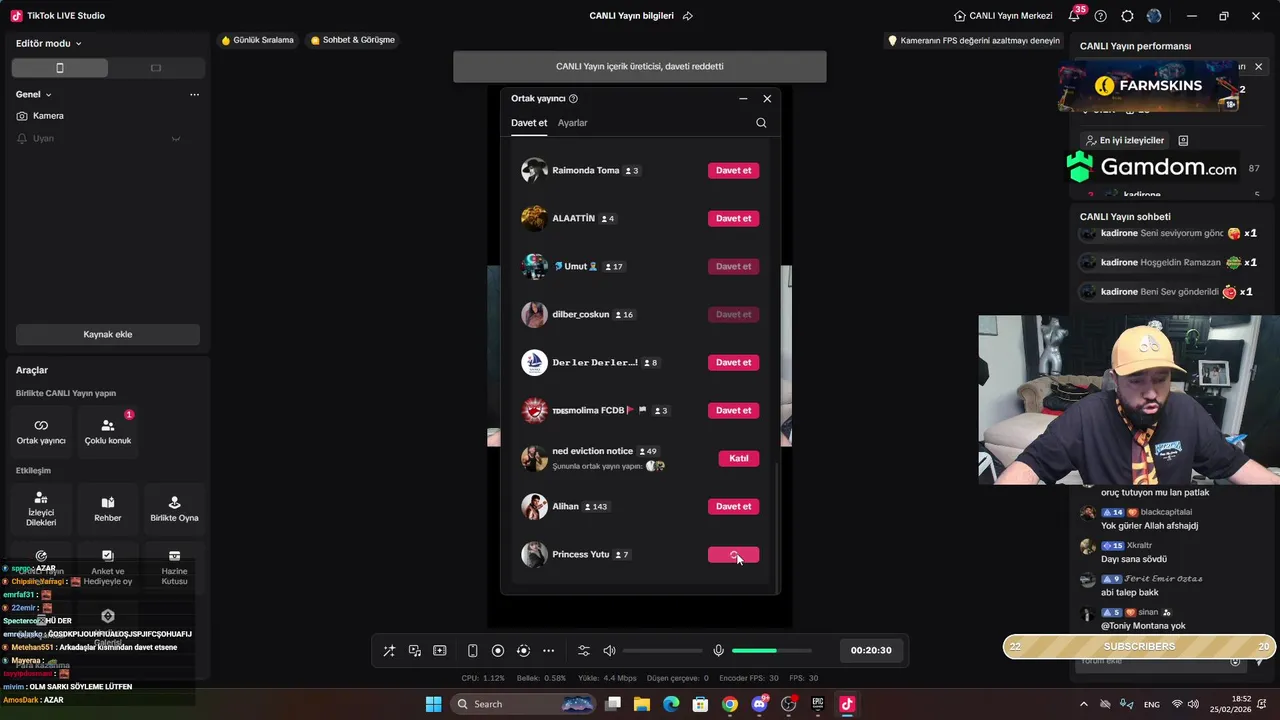
Task: Click the phone orientation icon in toolbar
Action: 473,650
